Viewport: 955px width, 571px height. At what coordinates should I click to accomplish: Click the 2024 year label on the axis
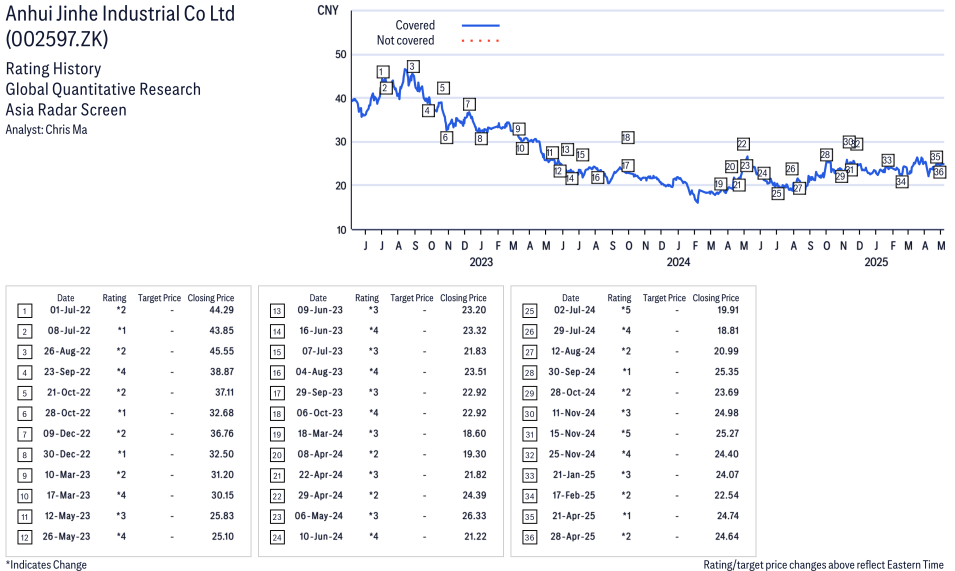pos(678,262)
